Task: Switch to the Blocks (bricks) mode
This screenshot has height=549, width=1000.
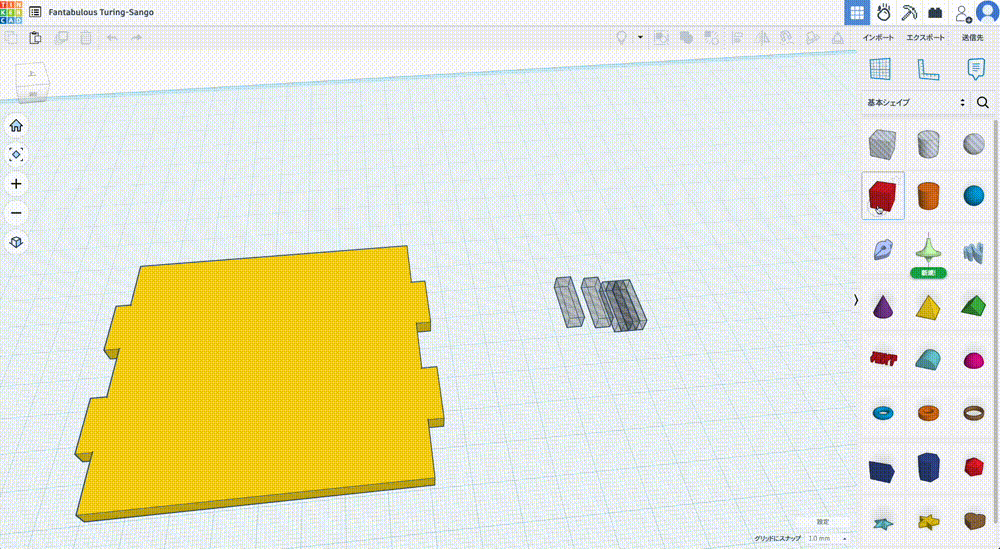Action: click(935, 13)
